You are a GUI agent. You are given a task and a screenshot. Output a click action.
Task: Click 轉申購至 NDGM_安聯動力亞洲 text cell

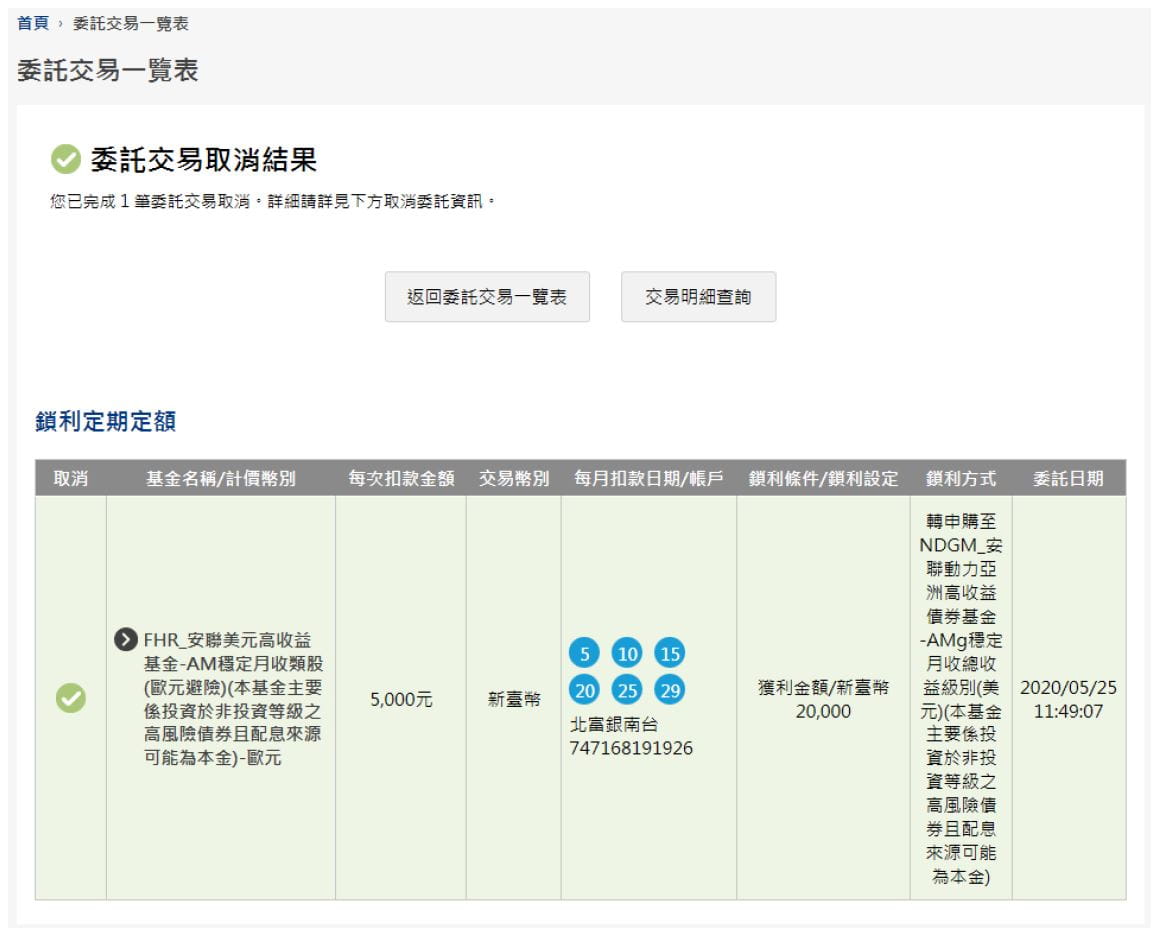[x=961, y=699]
